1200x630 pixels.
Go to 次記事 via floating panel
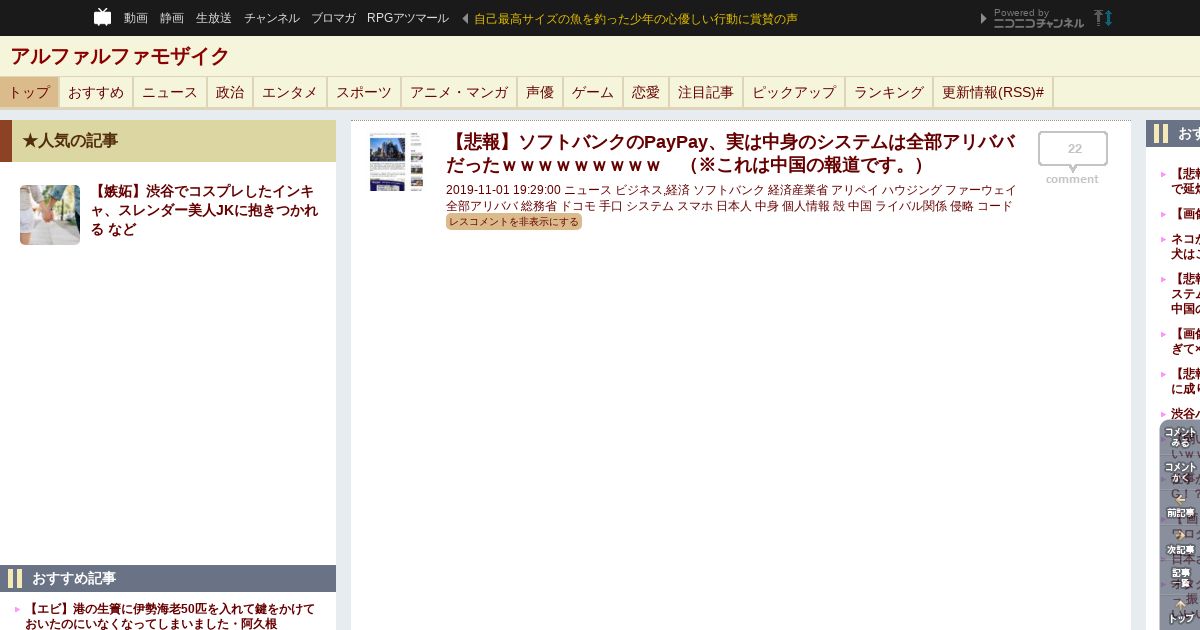point(1180,543)
